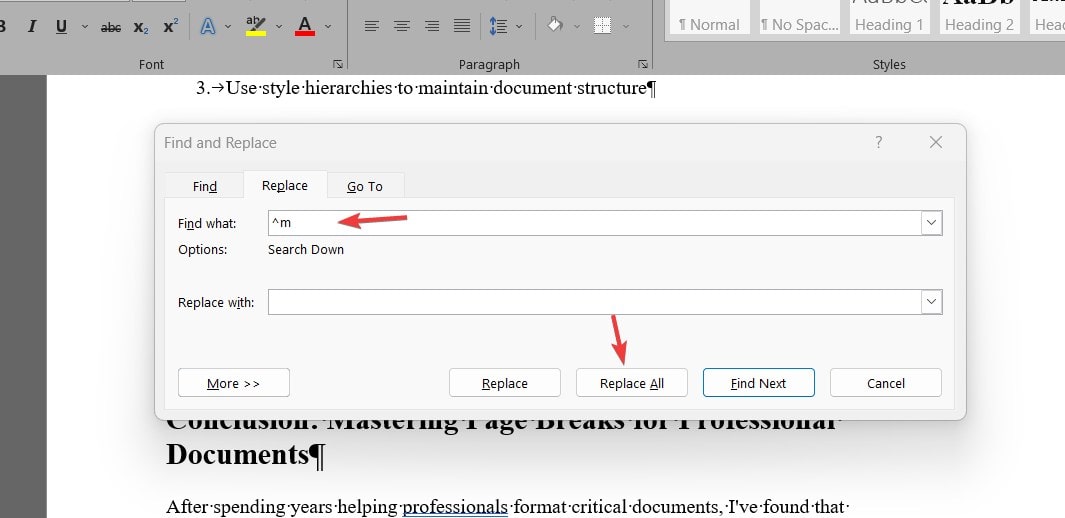The width and height of the screenshot is (1065, 518).
Task: Switch to the Find tab
Action: pyautogui.click(x=204, y=186)
